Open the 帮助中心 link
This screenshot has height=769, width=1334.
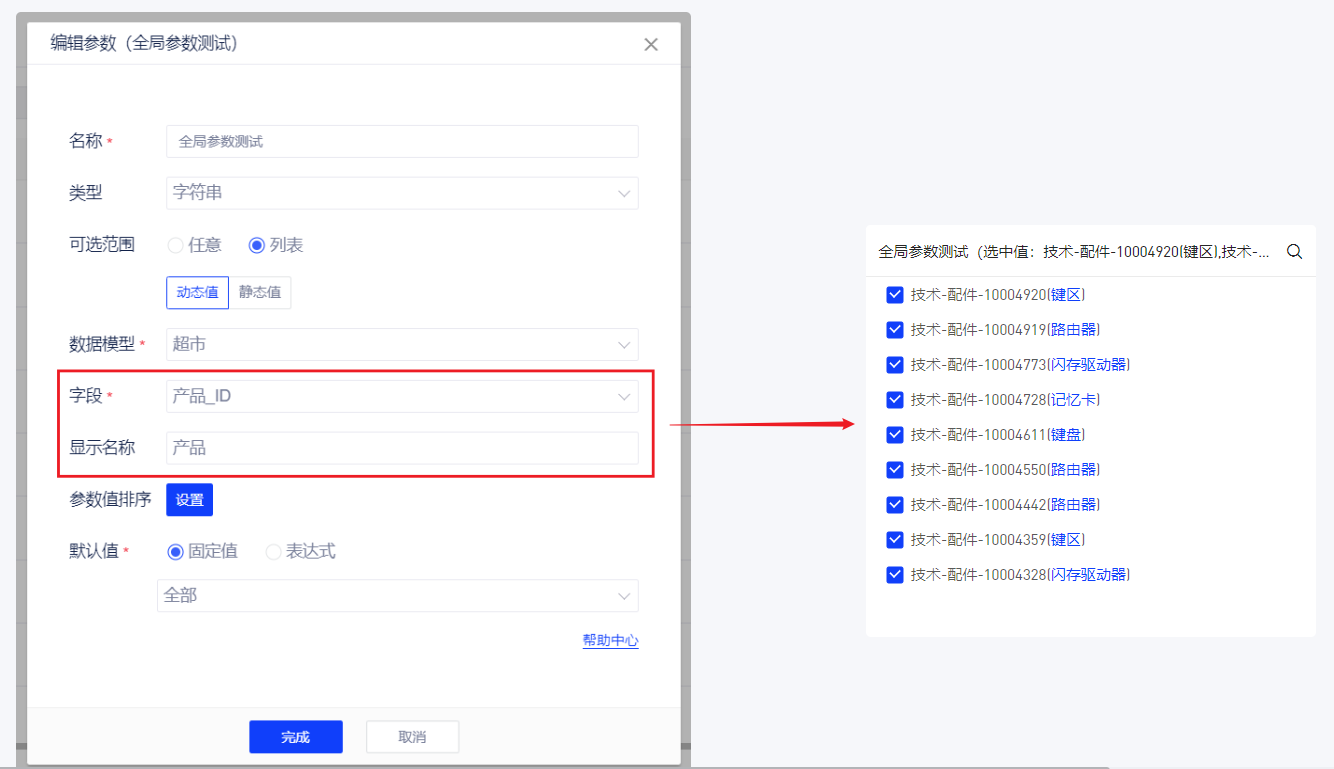[610, 641]
